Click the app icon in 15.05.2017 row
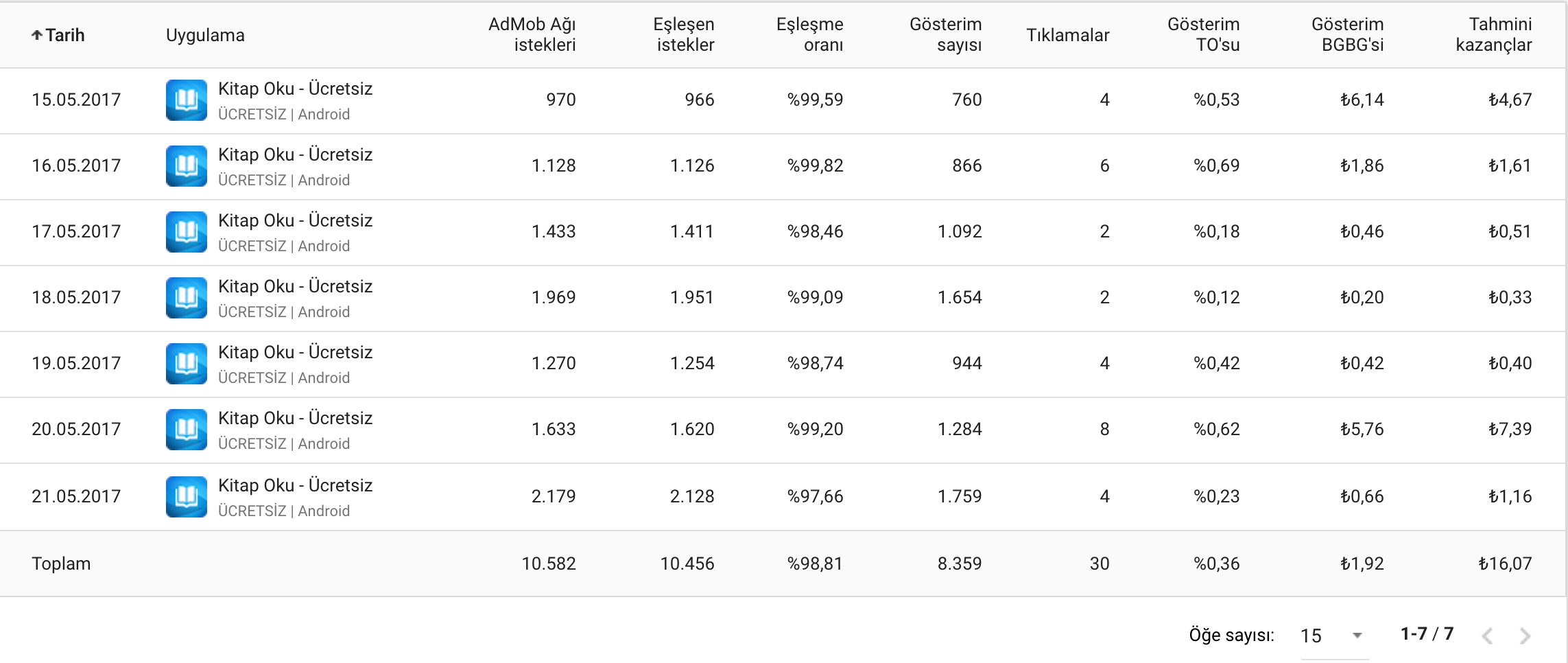Image resolution: width=1568 pixels, height=663 pixels. 187,100
